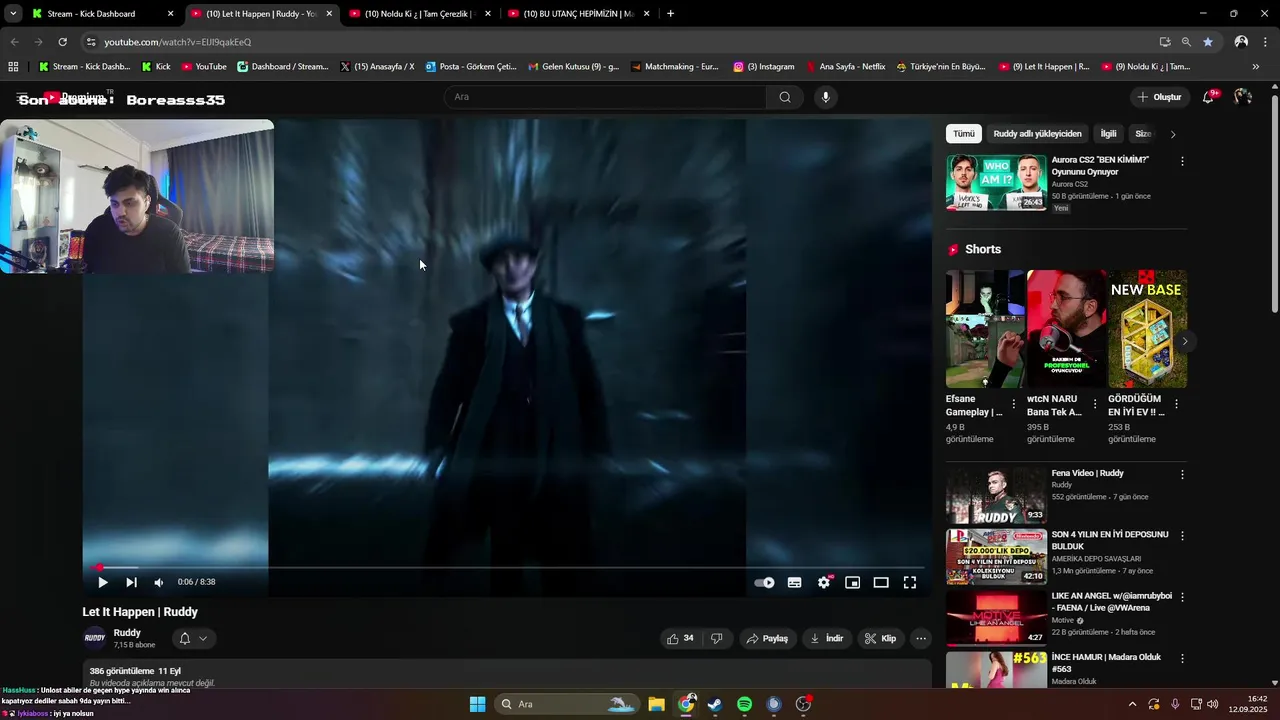Play the Let It Happen video
This screenshot has height=720, width=1280.
click(102, 582)
